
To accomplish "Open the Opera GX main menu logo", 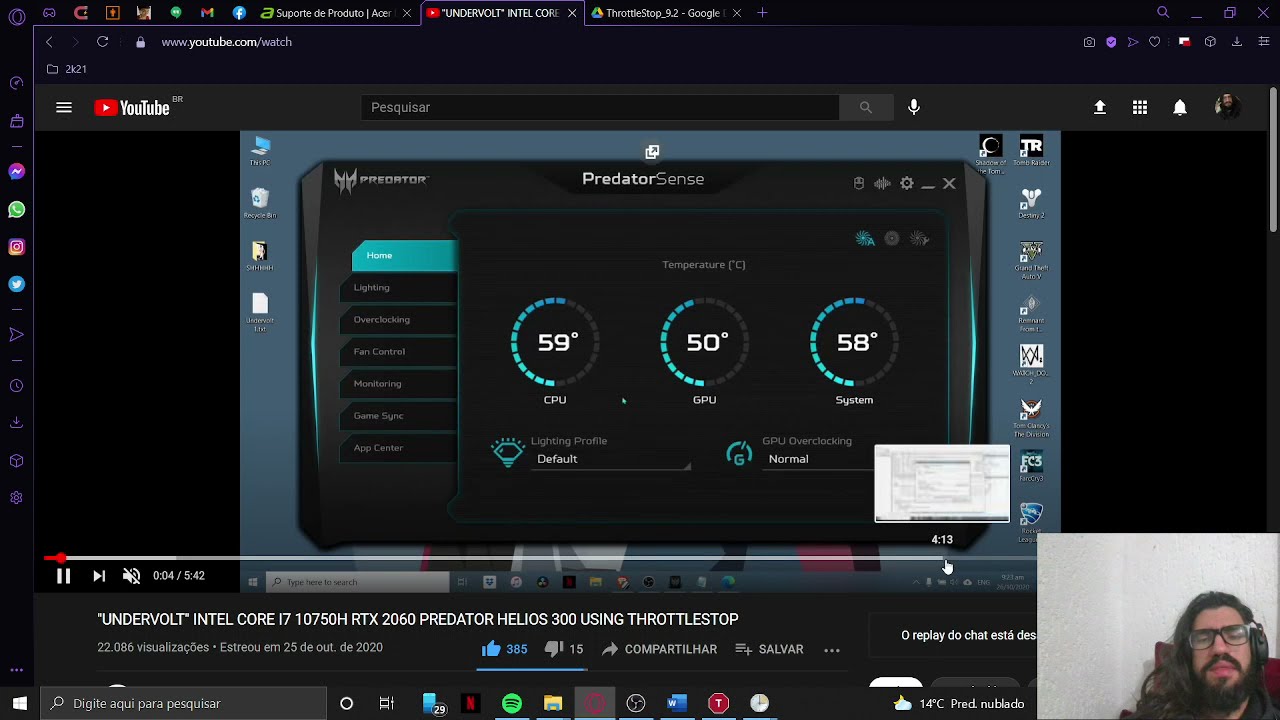I will pos(17,18).
